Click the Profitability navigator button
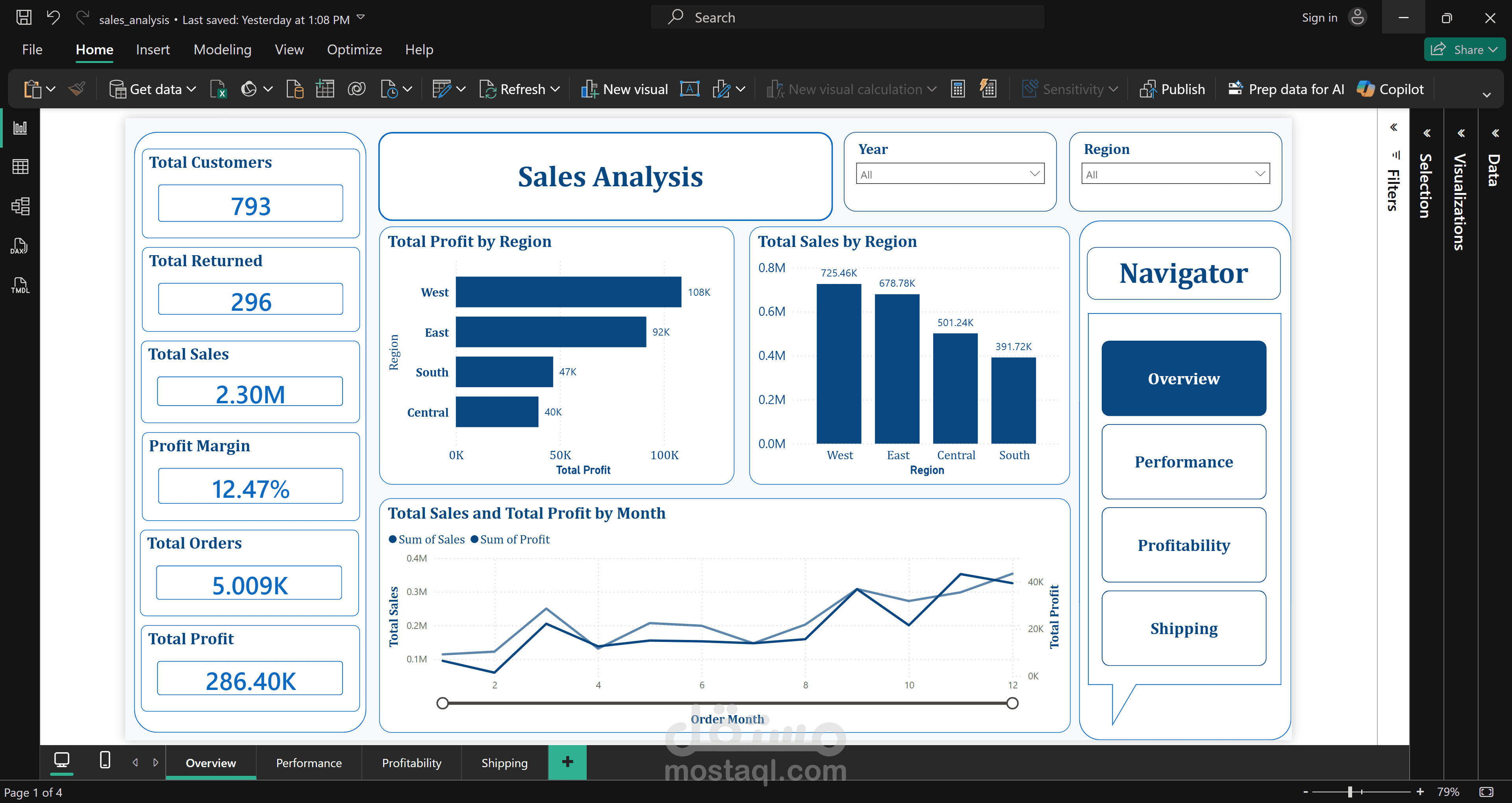The image size is (1512, 803). coord(1184,545)
